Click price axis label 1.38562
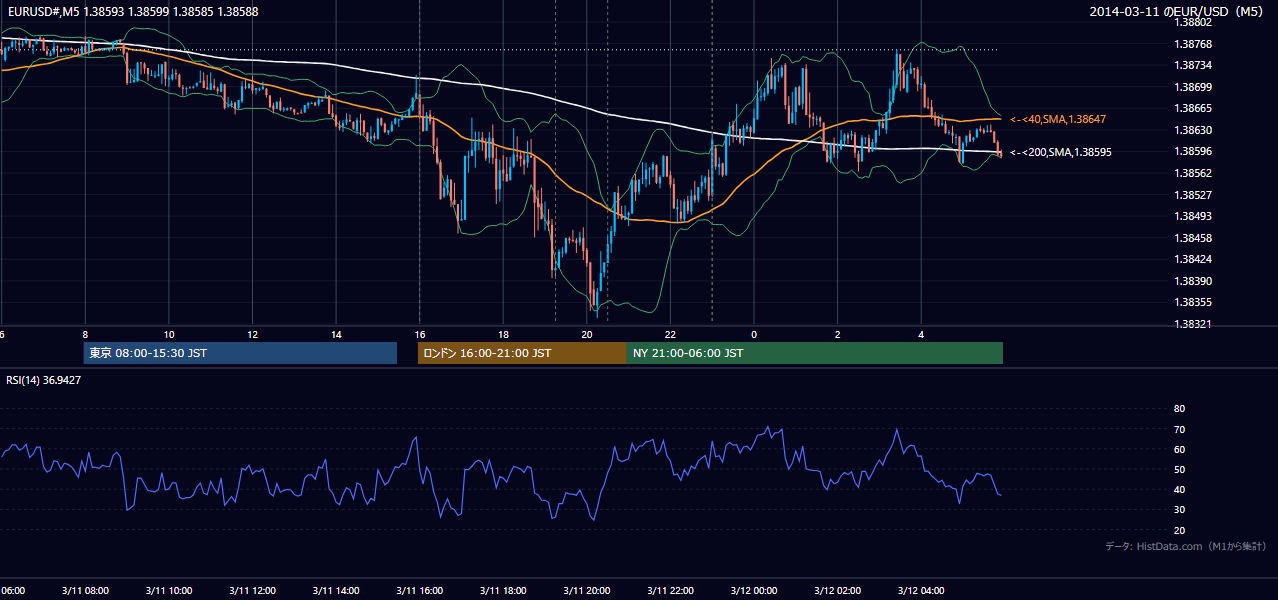Screen dimensions: 1278x600 [x=1193, y=173]
